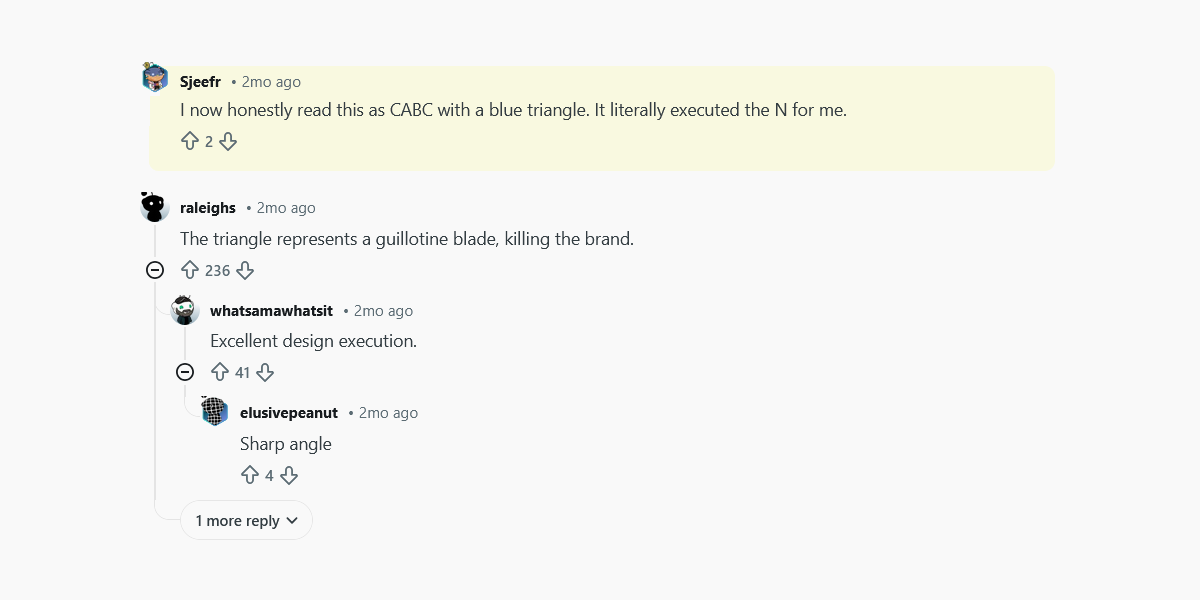1200x600 pixels.
Task: Click elusivepeanut's checkered avatar
Action: point(214,411)
